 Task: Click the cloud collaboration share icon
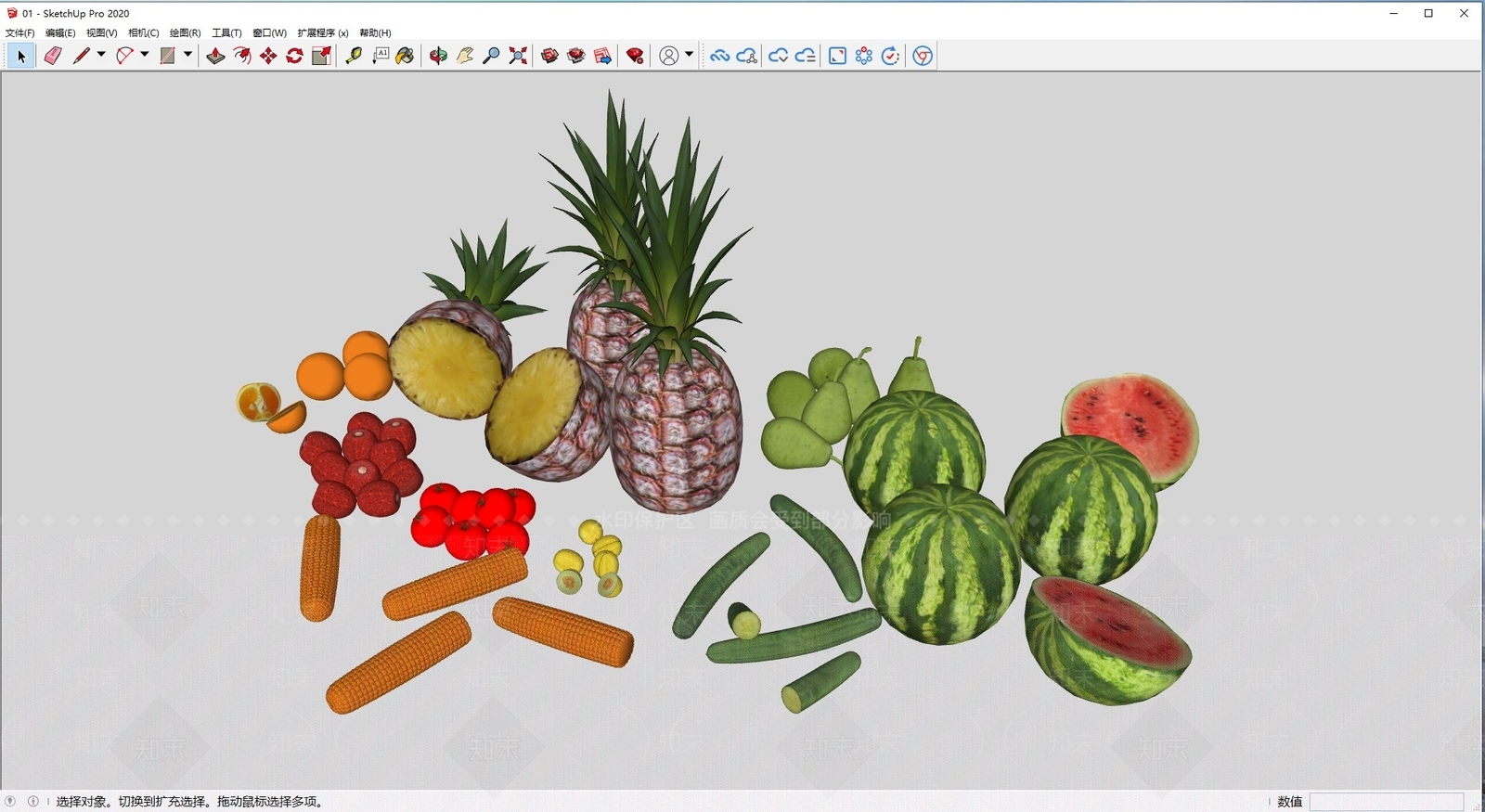coord(746,56)
